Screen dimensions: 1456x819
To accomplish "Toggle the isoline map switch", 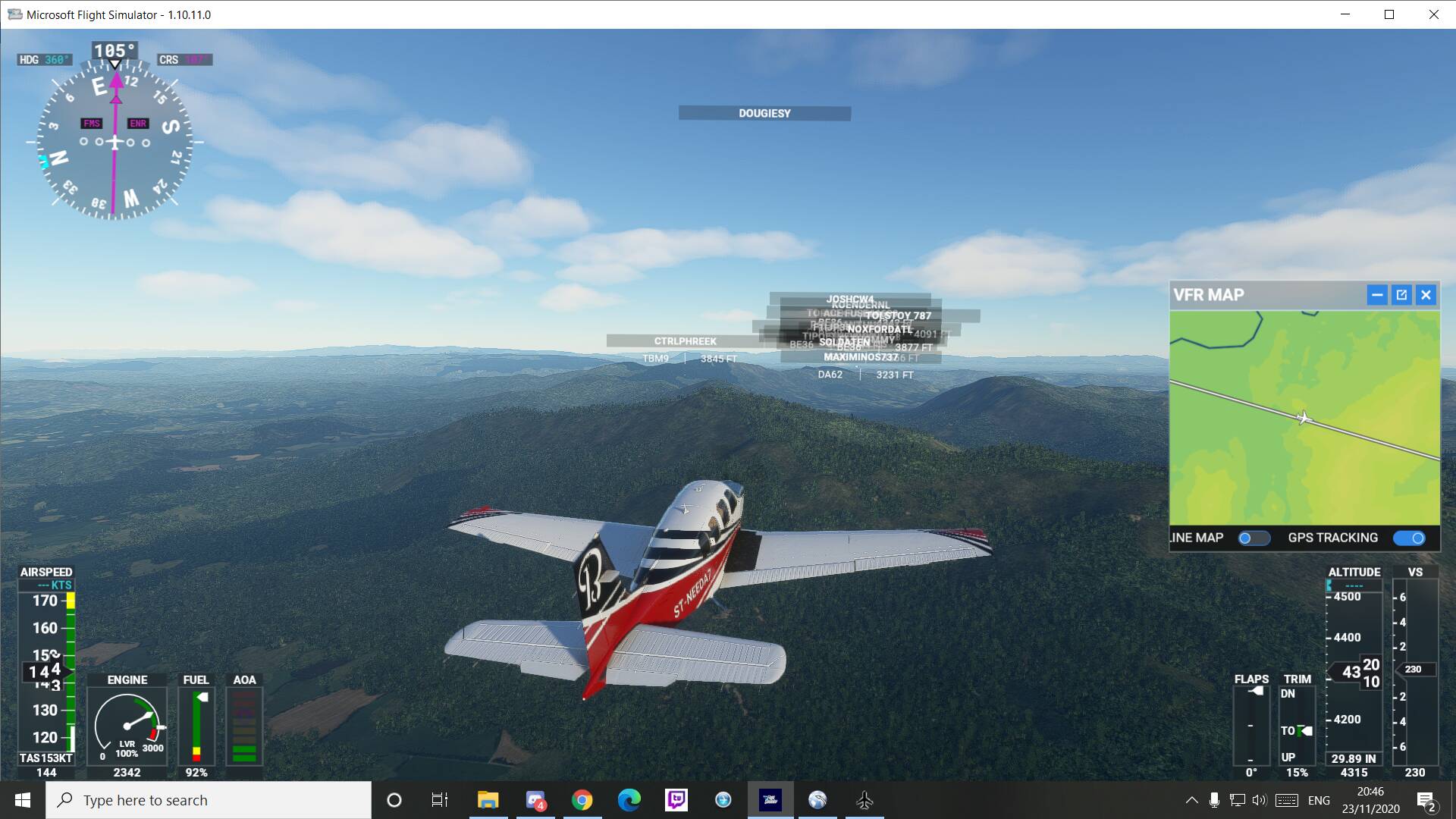I will 1254,538.
